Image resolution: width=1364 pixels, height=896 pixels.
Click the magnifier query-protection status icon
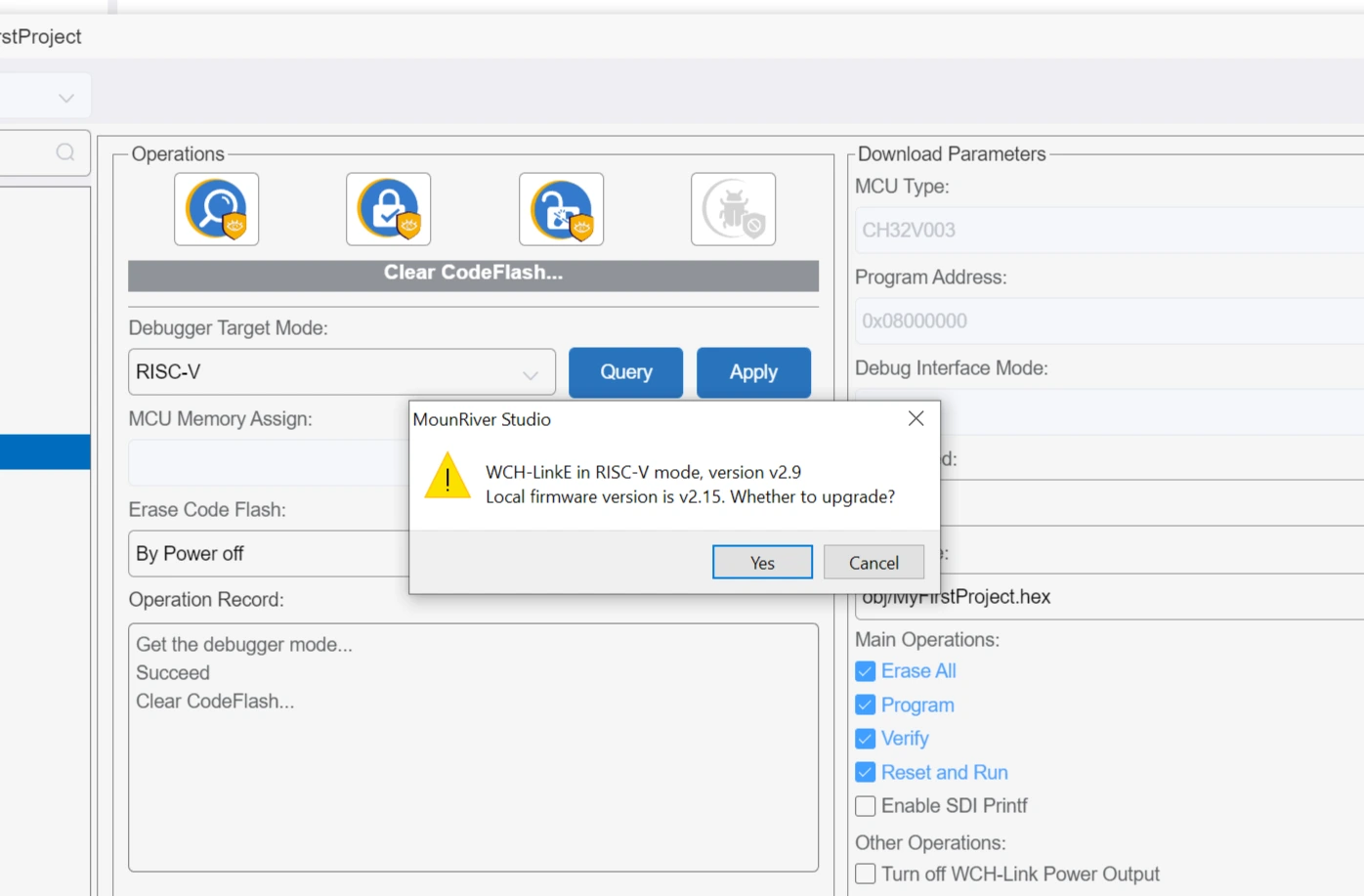pyautogui.click(x=216, y=209)
